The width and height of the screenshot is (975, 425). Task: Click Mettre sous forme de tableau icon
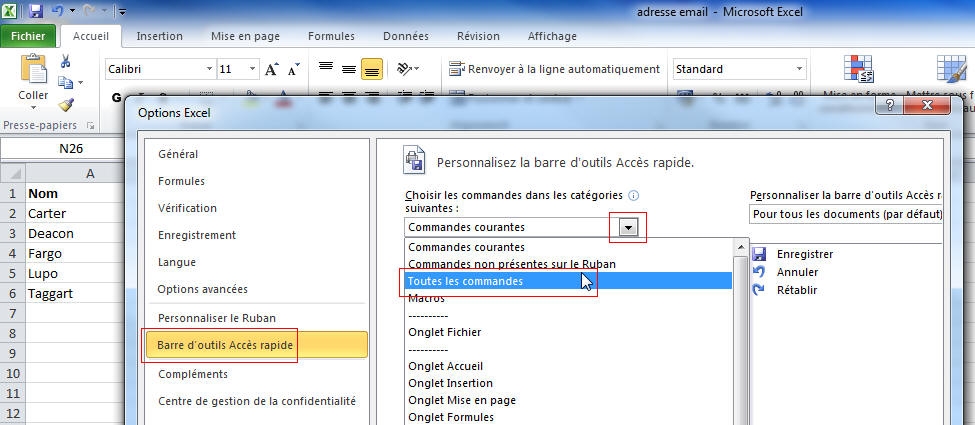click(x=951, y=68)
